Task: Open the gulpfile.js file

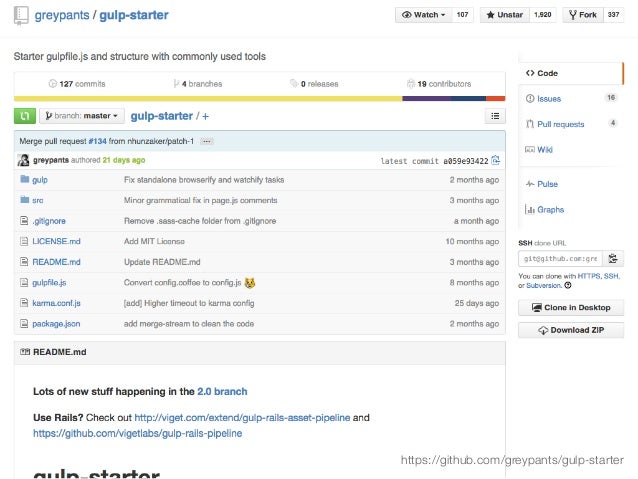Action: tap(49, 282)
